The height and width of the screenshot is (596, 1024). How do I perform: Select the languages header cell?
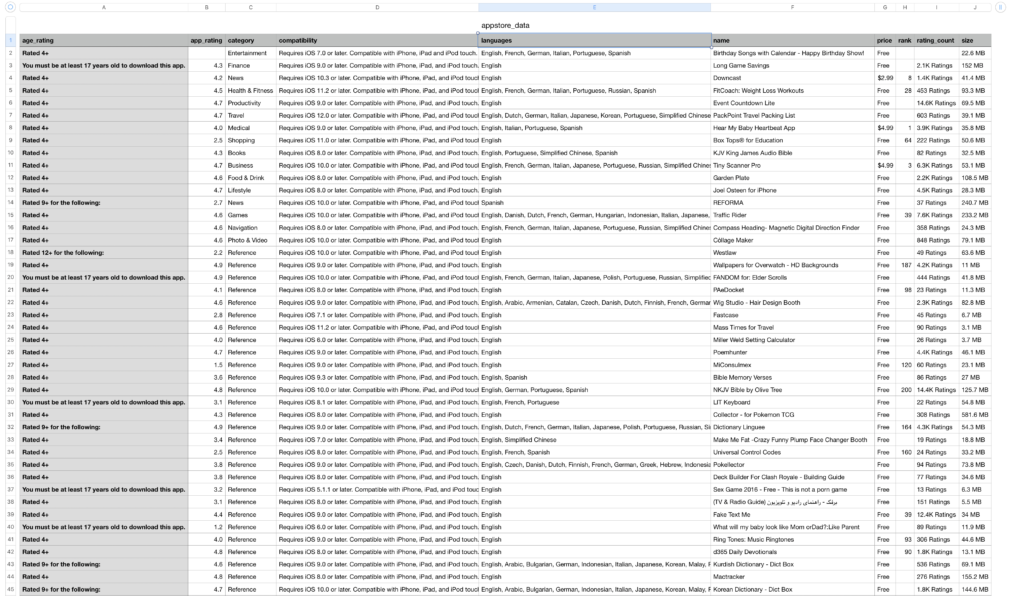[594, 40]
